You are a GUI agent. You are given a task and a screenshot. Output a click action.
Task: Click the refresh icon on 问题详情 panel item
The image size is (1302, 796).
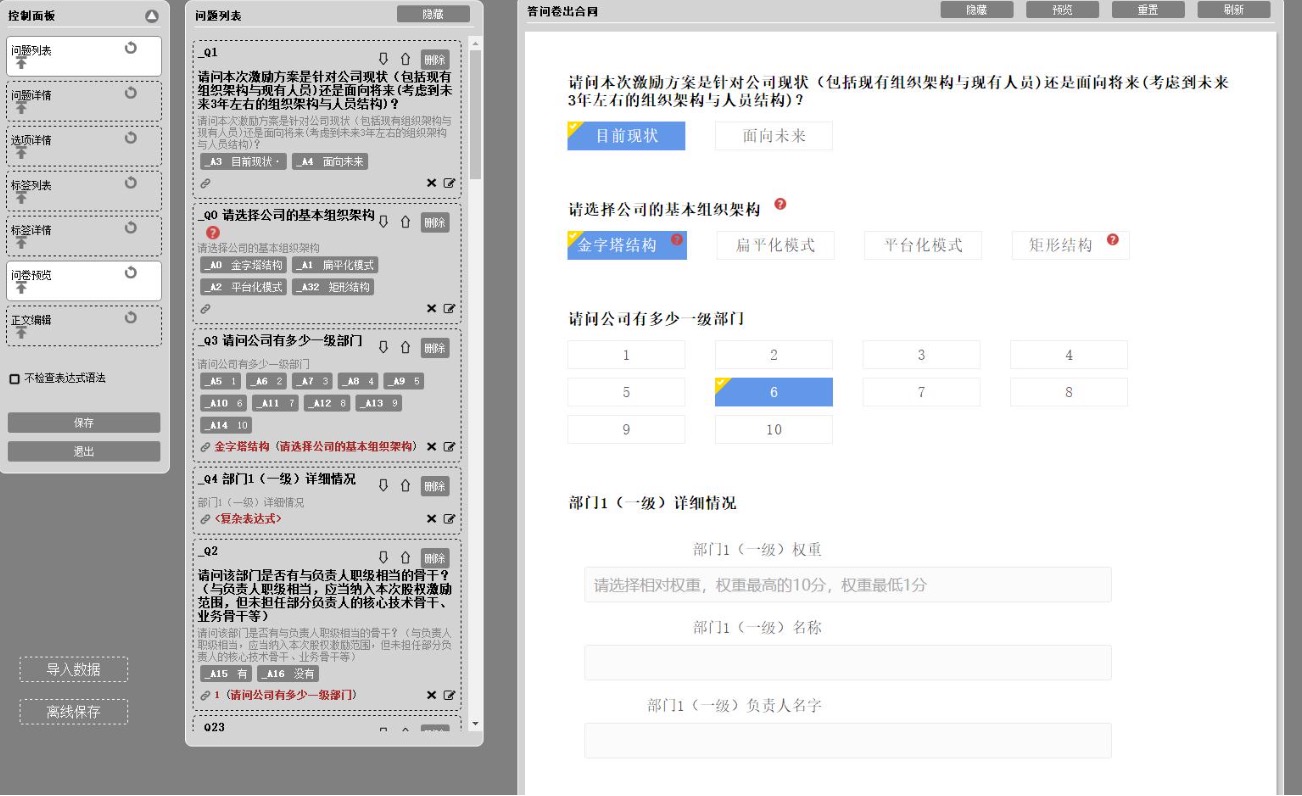[130, 93]
